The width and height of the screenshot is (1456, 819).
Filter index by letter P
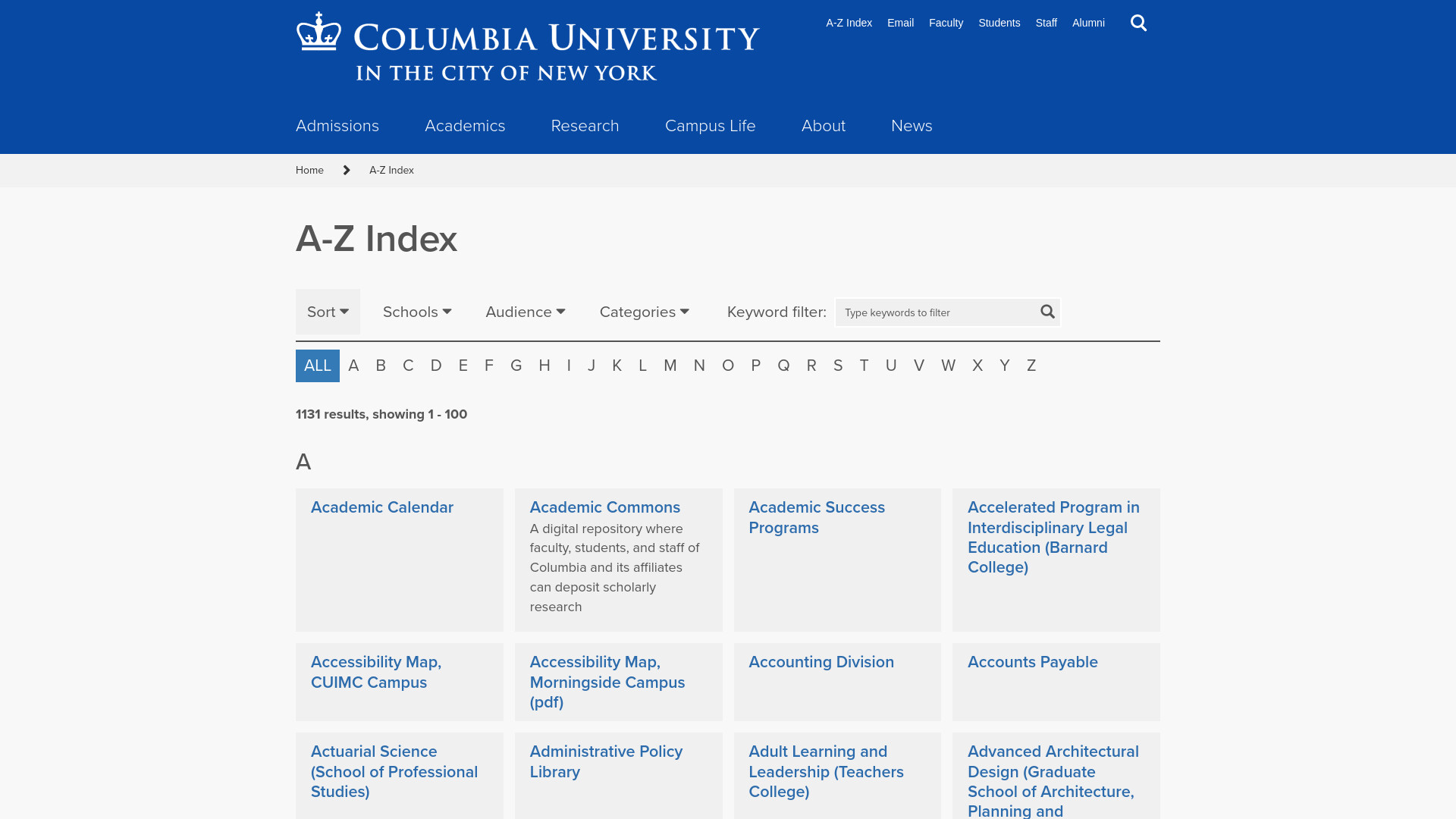click(756, 366)
